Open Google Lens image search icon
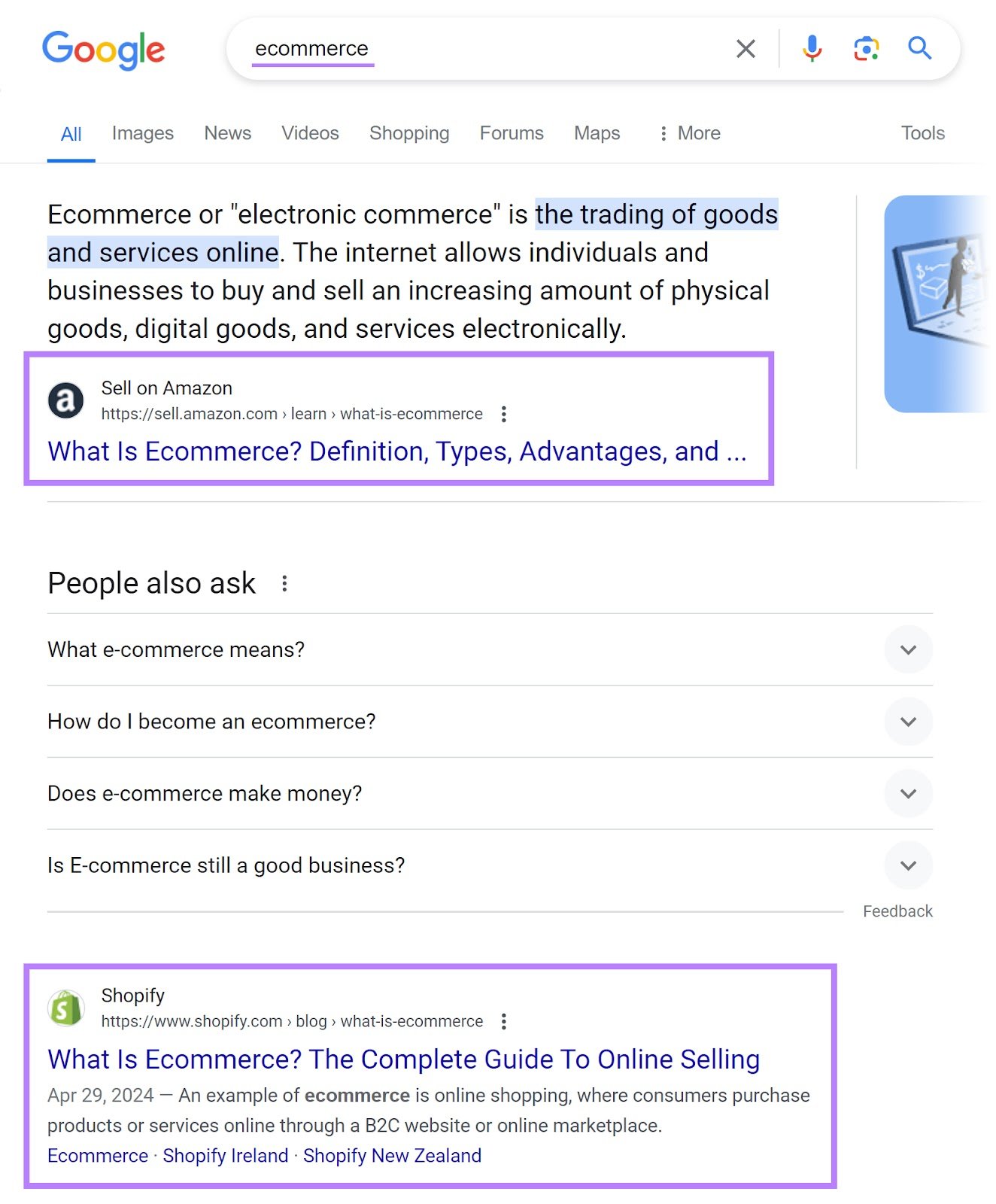Image resolution: width=996 pixels, height=1204 pixels. point(867,49)
